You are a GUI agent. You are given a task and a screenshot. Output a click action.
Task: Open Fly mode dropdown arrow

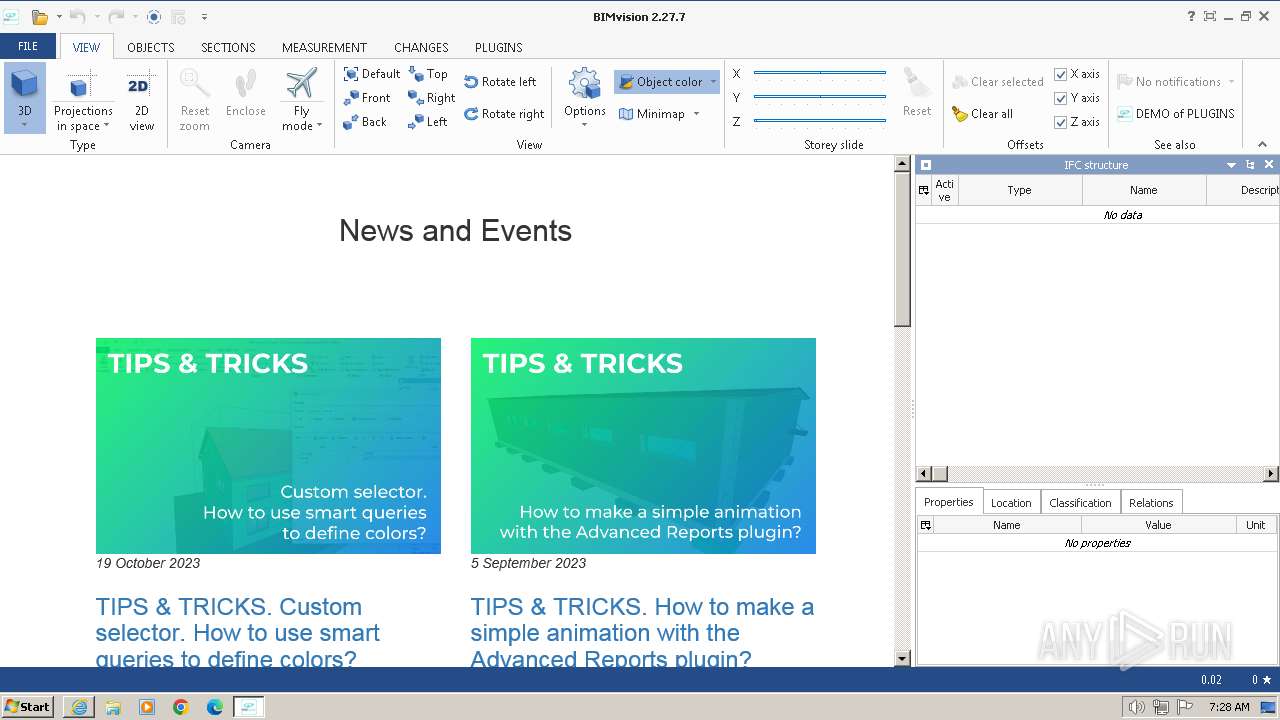319,126
